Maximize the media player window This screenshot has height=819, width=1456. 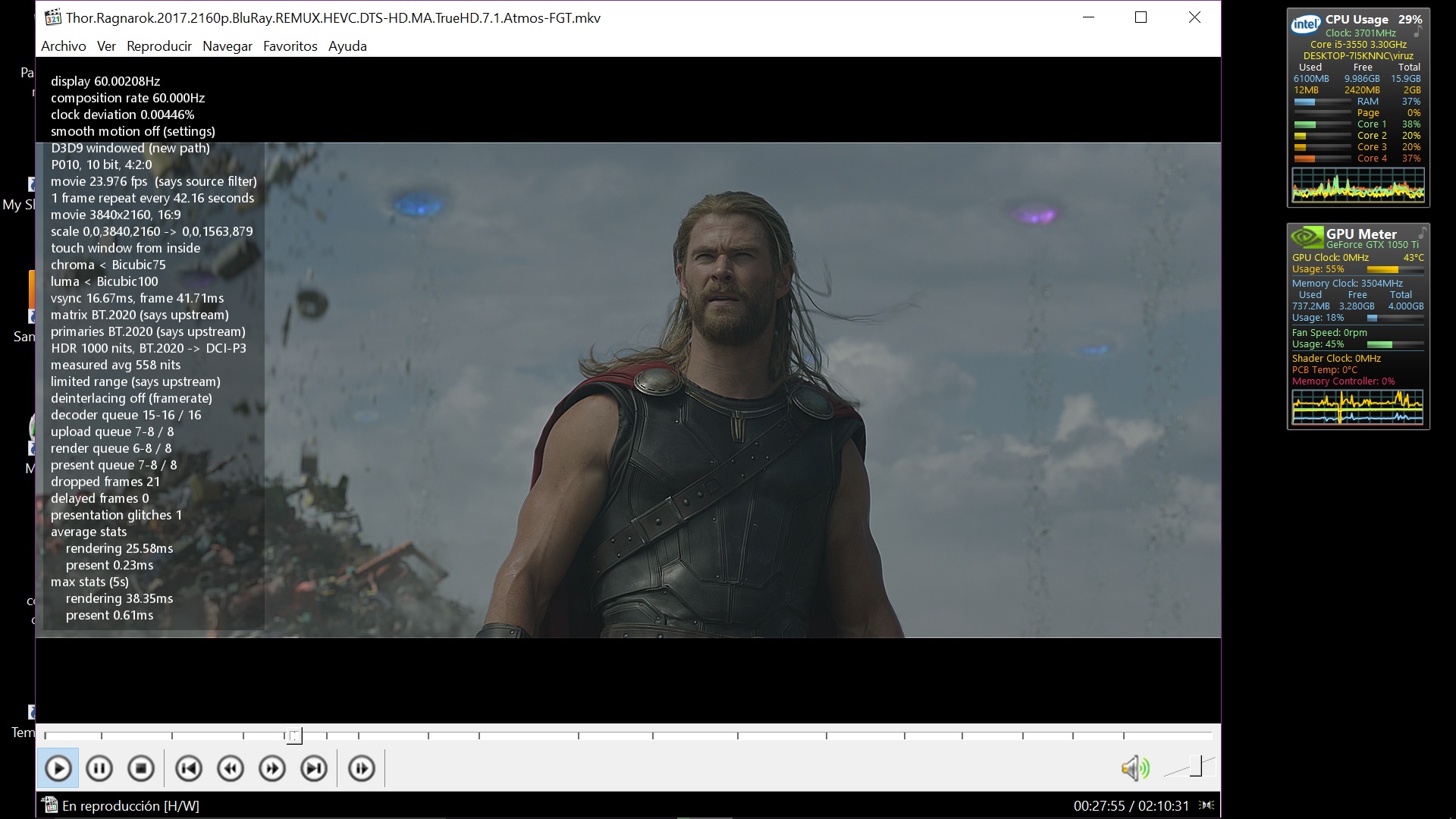click(x=1141, y=17)
